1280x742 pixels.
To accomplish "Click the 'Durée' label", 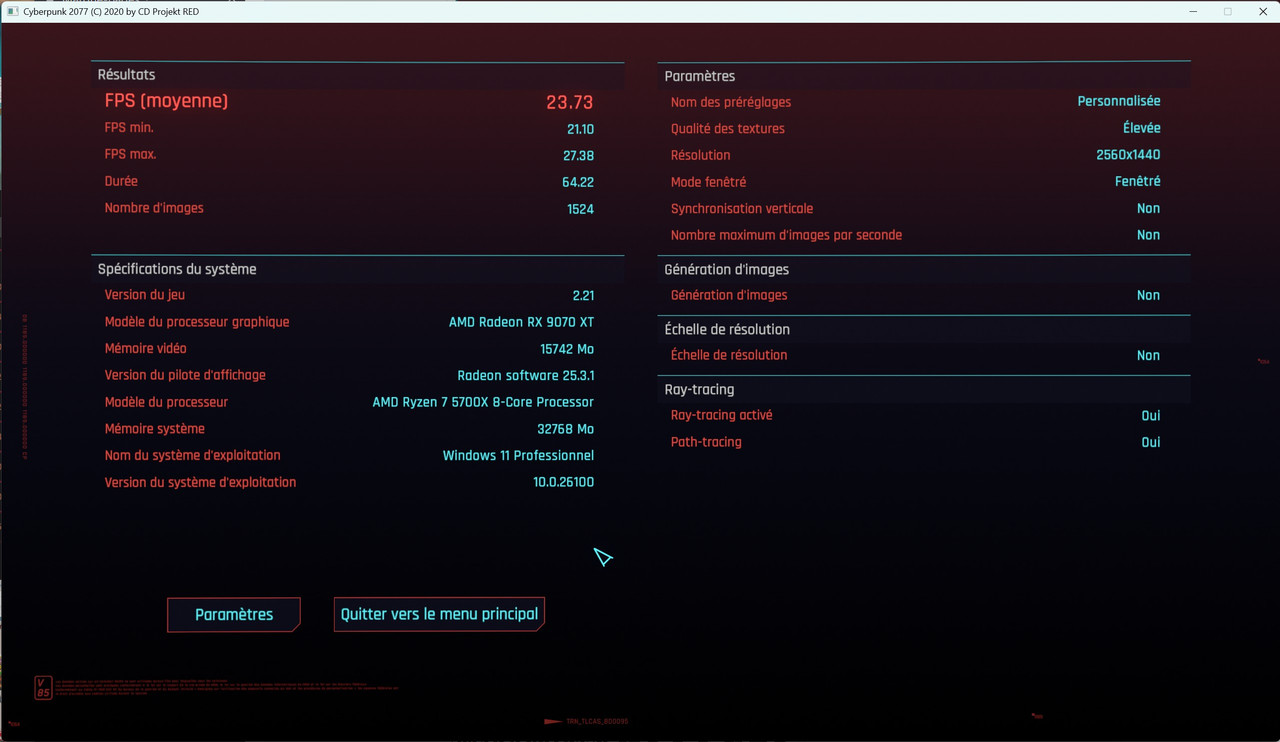I will 121,181.
